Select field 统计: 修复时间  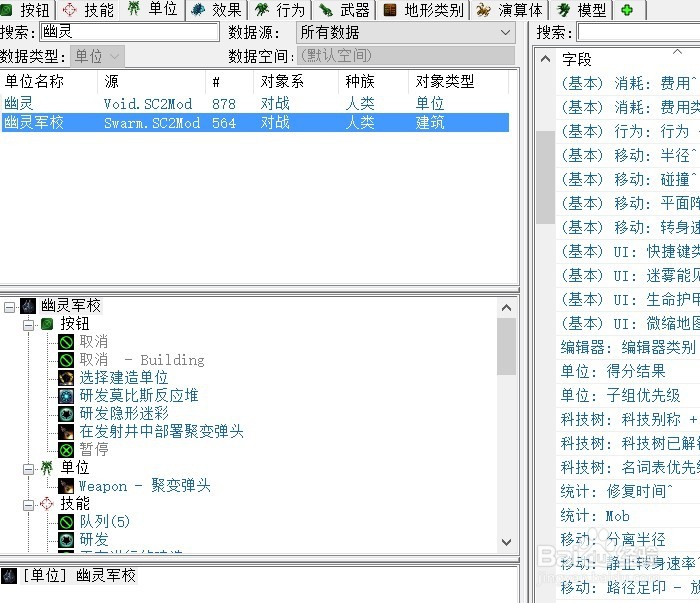(629, 491)
